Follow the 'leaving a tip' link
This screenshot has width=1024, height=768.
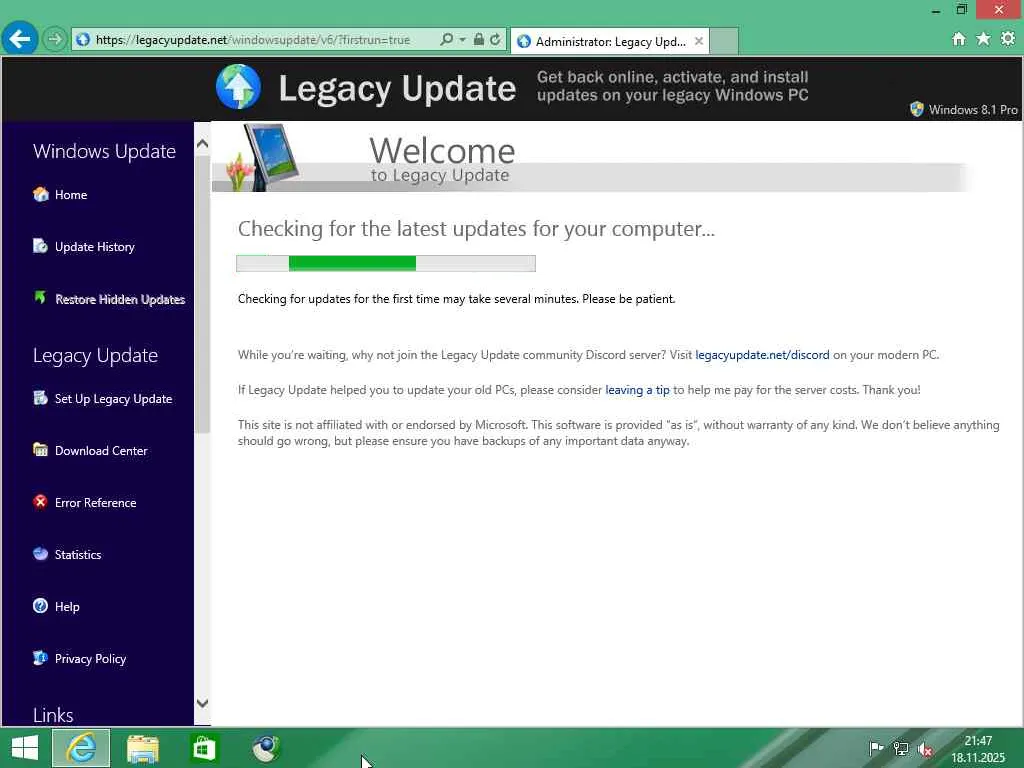[637, 390]
